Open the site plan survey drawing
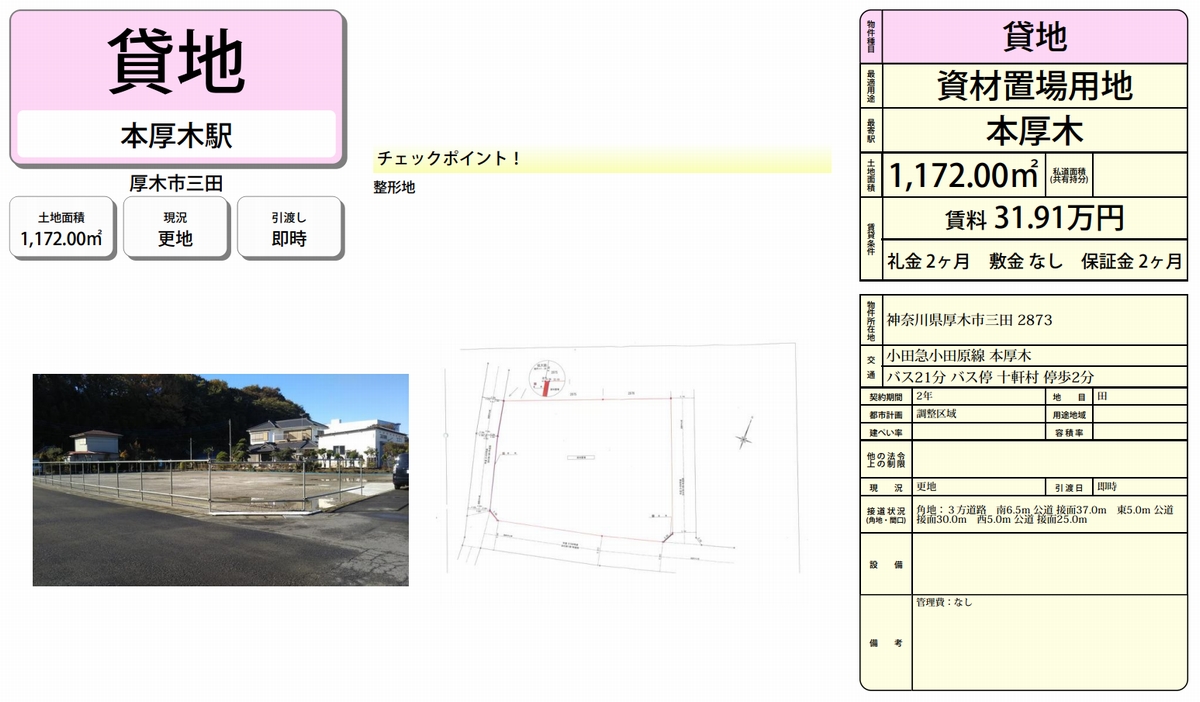Viewport: 1200px width, 702px height. pos(620,460)
